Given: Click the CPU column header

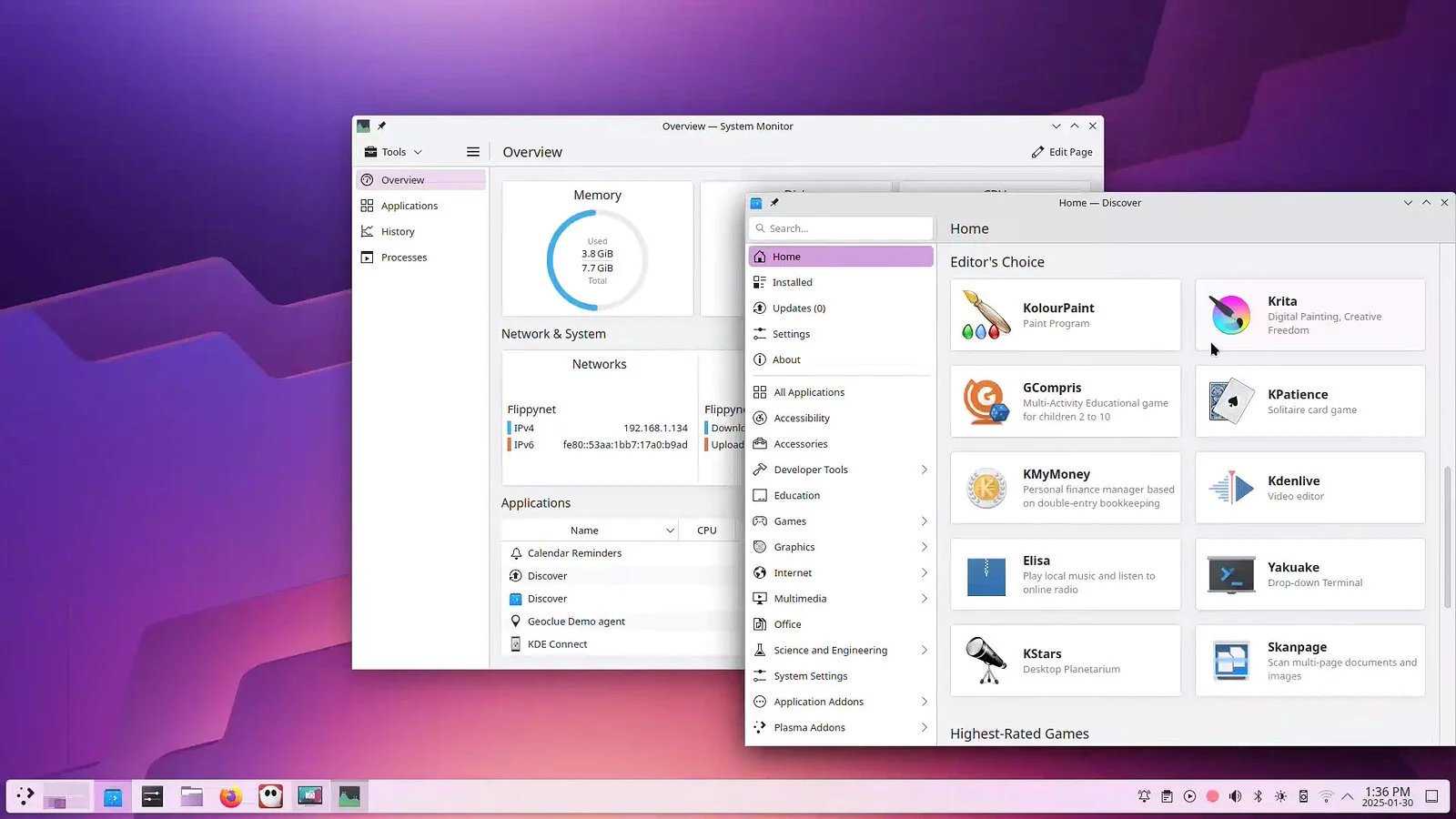Looking at the screenshot, I should tap(707, 531).
